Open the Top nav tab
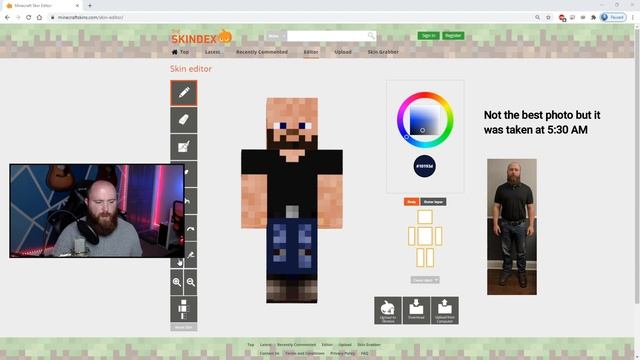This screenshot has height=360, width=640. click(x=180, y=52)
